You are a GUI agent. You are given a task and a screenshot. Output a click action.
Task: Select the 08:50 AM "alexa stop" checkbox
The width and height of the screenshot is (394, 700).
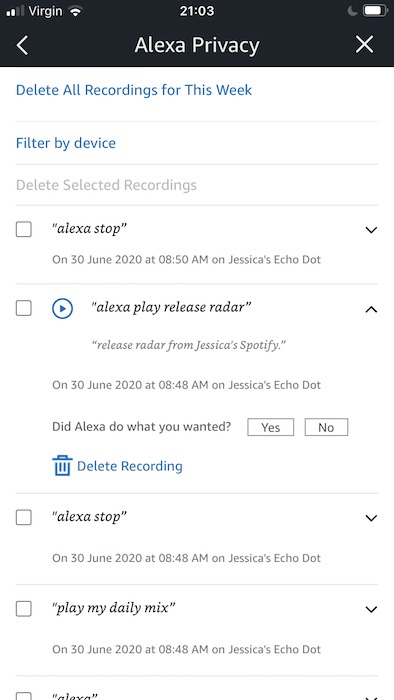pos(24,229)
